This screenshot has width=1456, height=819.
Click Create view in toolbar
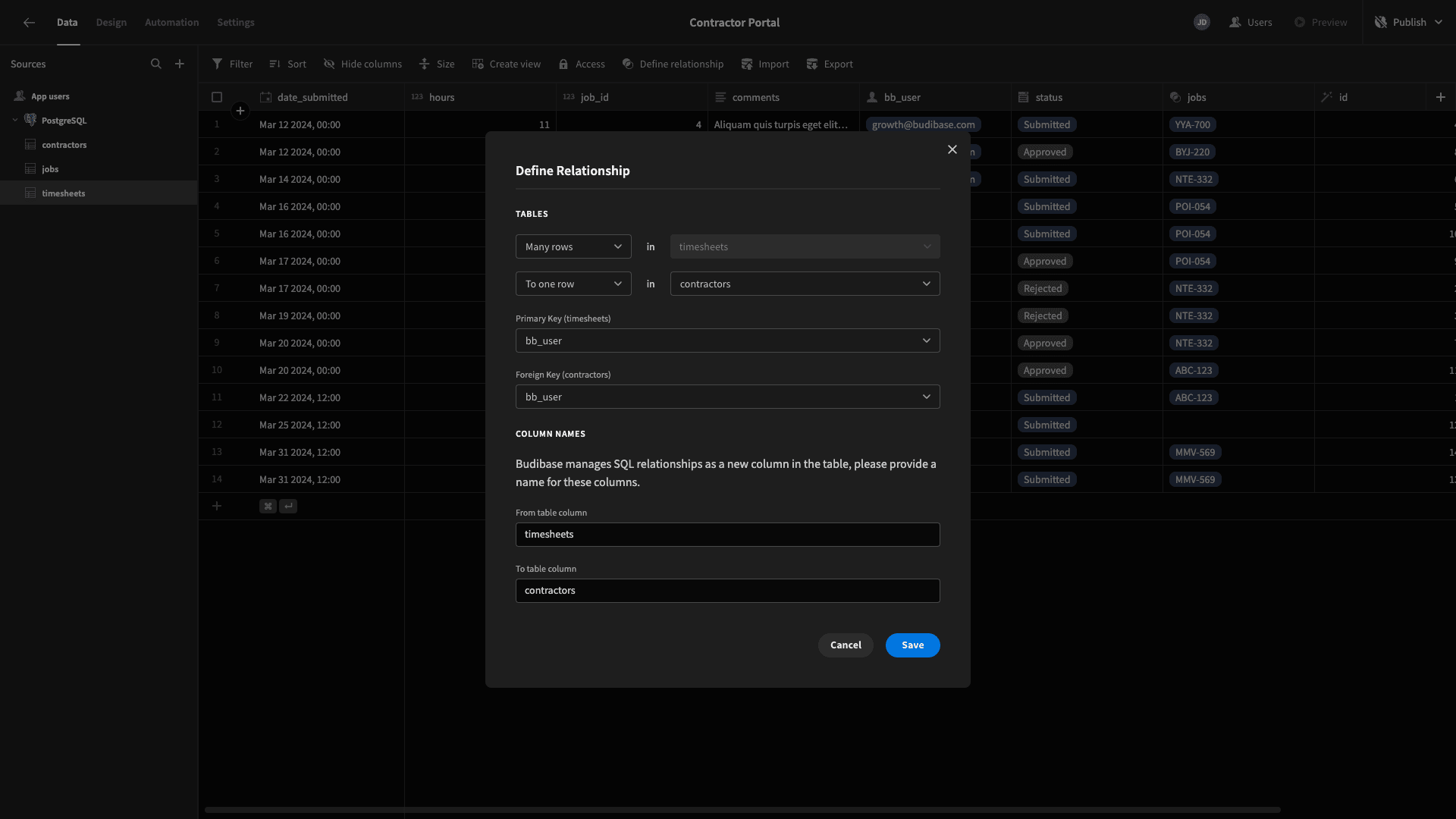[506, 64]
